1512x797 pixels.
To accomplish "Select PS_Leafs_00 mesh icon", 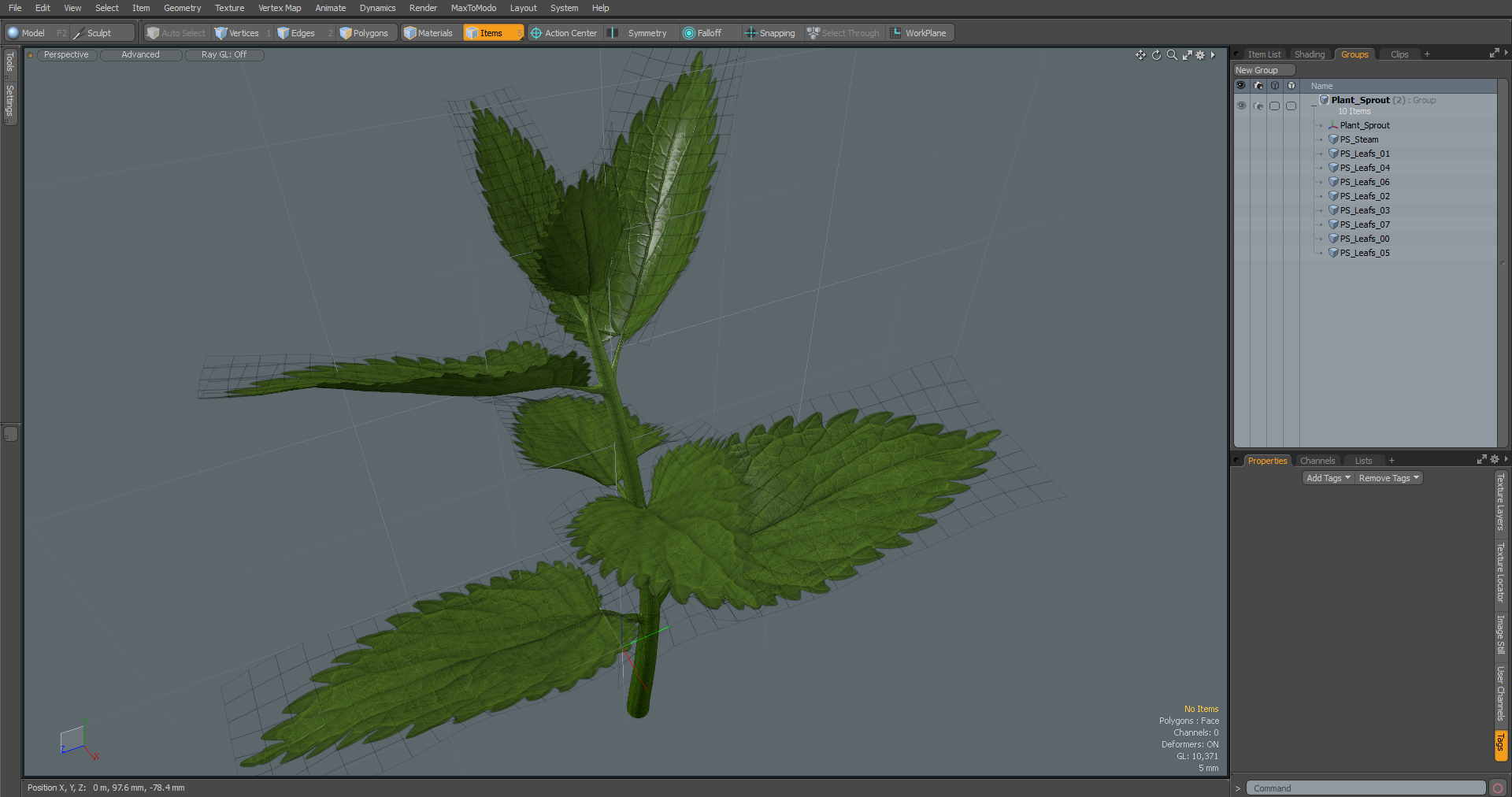I will point(1333,239).
